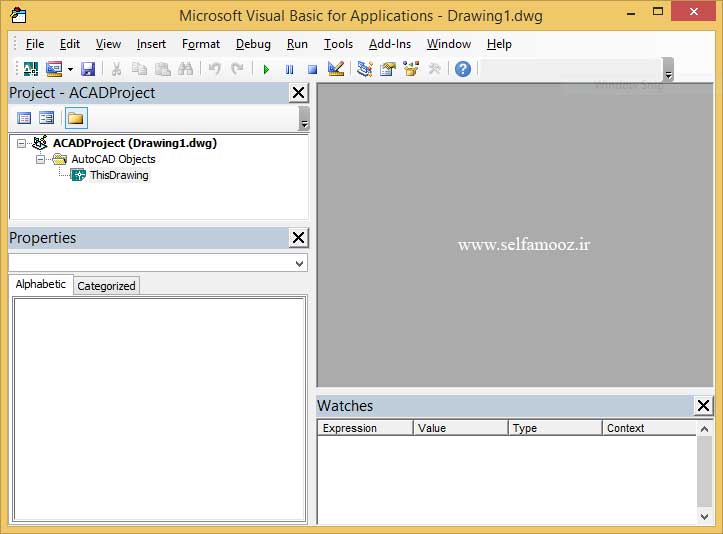
Task: Click the blue Help question mark icon
Action: tap(462, 69)
